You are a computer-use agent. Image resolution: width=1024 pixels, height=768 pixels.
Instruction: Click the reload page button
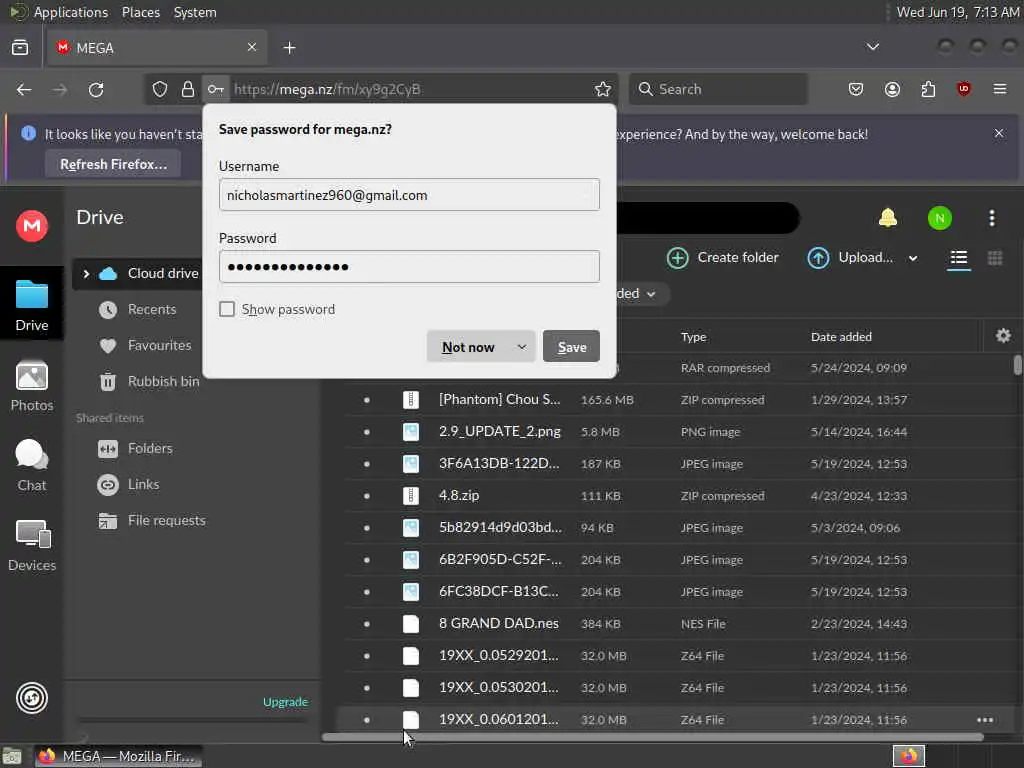pos(96,89)
